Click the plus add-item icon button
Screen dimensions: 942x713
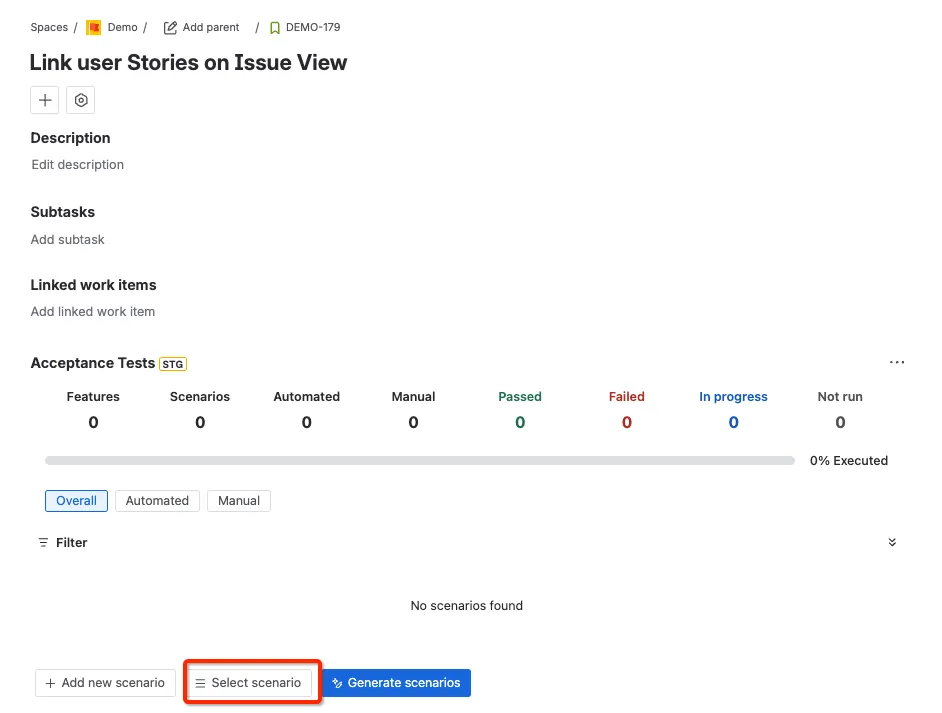point(44,100)
